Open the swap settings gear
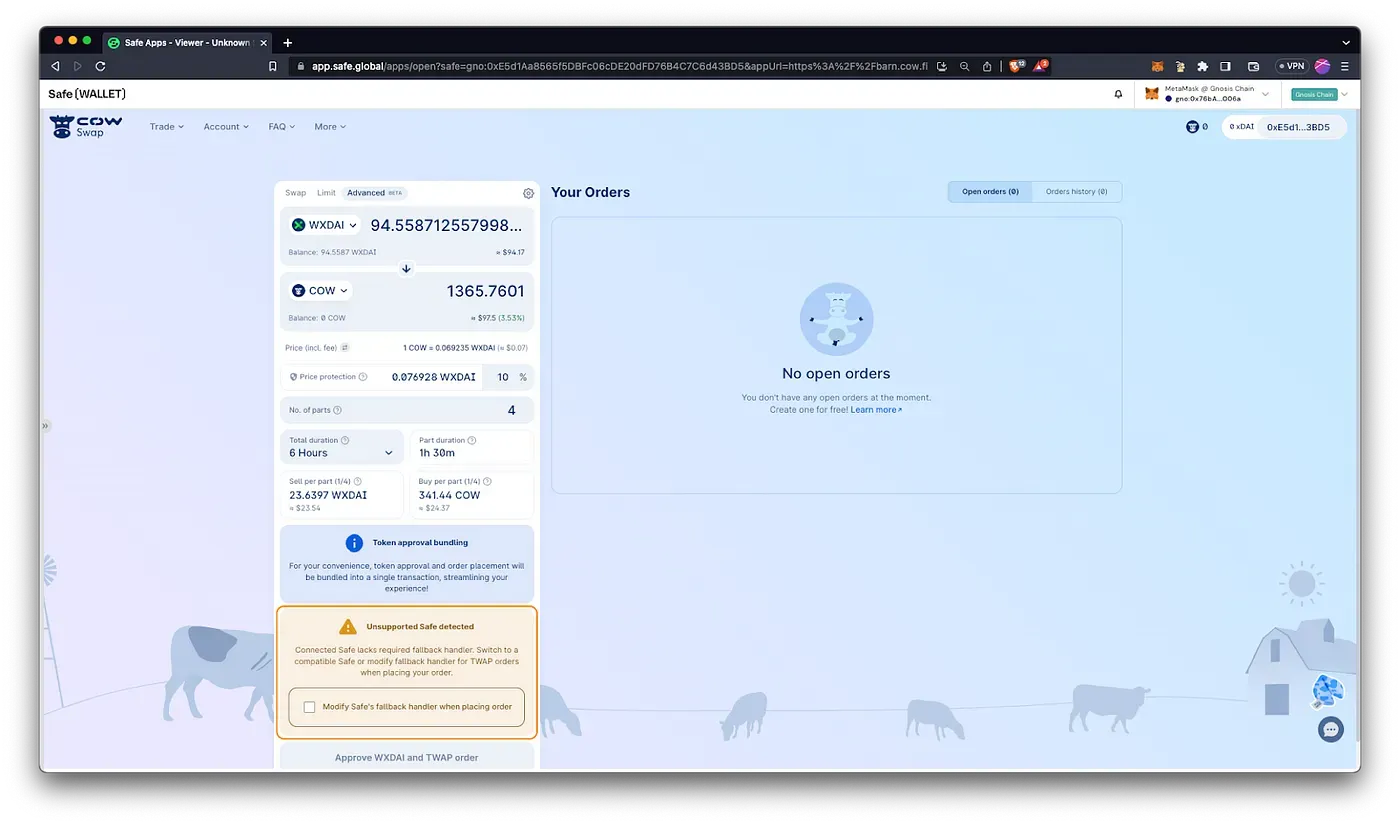The width and height of the screenshot is (1400, 824). (x=528, y=193)
